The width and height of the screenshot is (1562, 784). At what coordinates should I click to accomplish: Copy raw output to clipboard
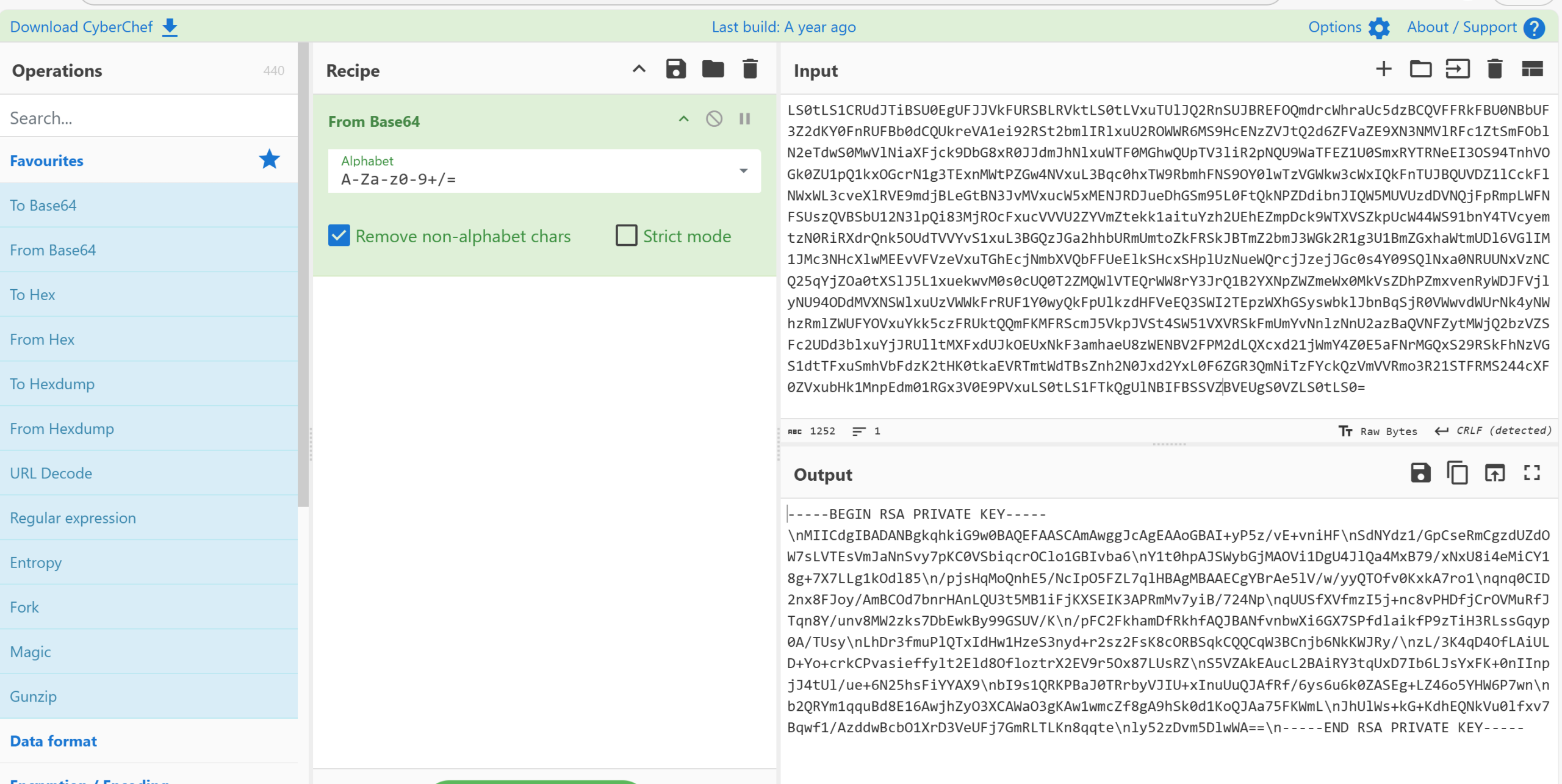(x=1457, y=473)
